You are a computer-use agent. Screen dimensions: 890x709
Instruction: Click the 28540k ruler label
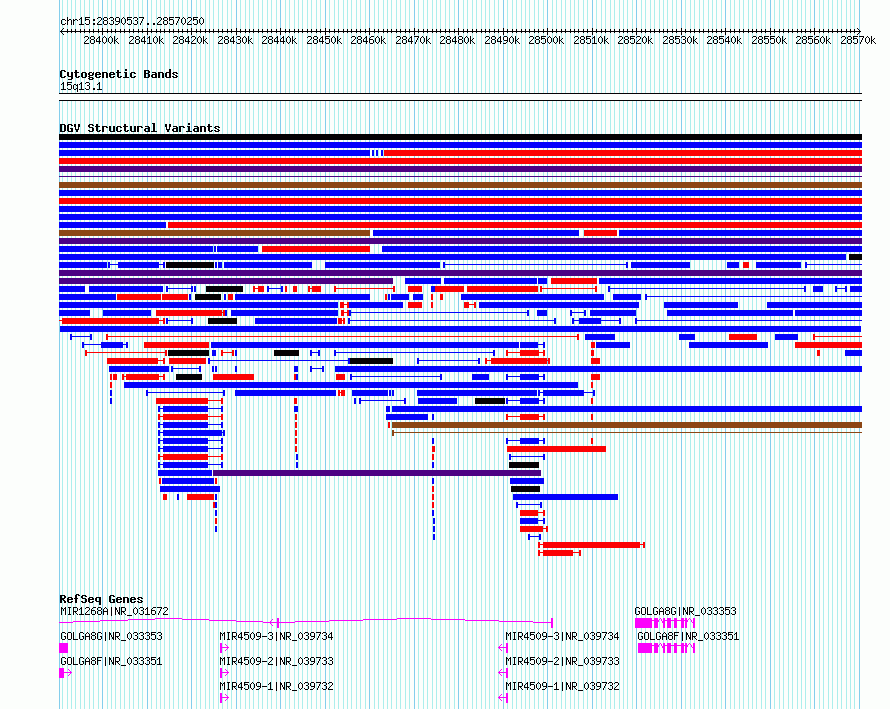pos(725,40)
